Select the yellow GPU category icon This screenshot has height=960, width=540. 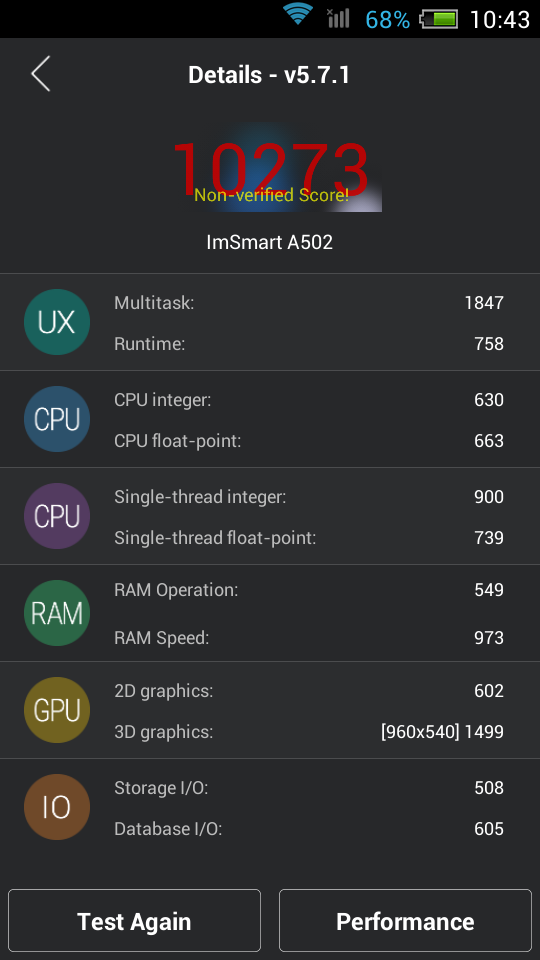click(x=57, y=710)
